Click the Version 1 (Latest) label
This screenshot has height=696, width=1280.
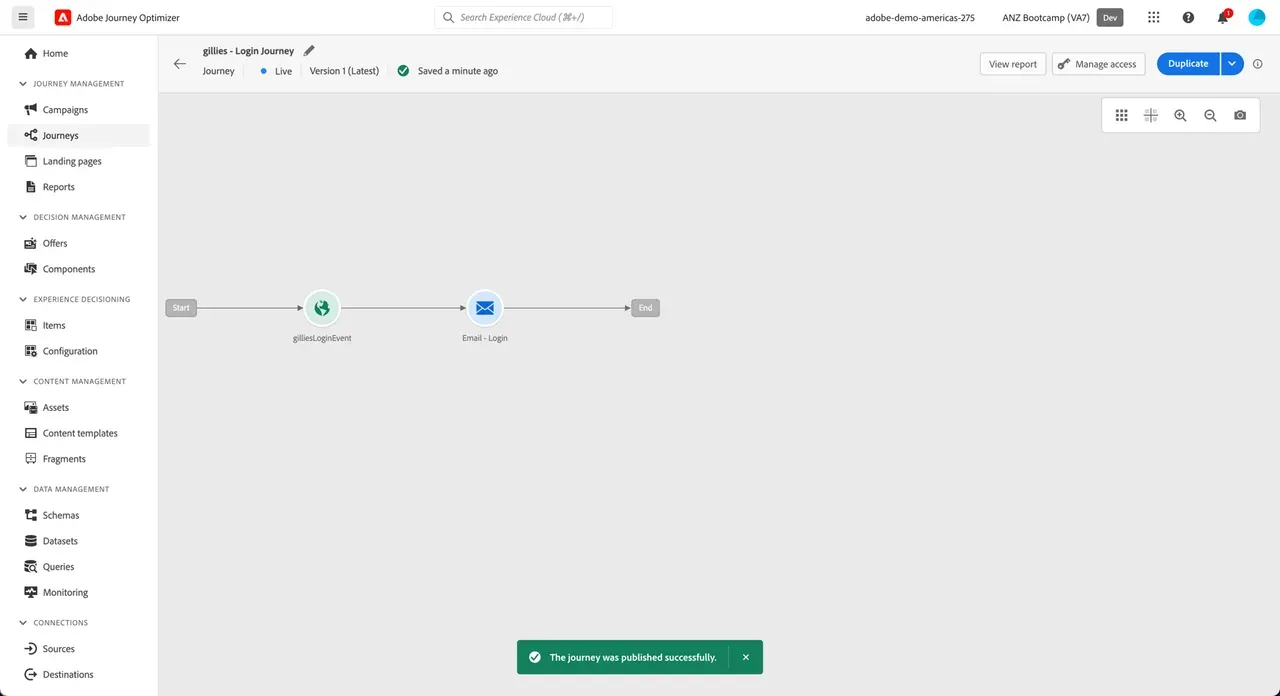click(344, 71)
